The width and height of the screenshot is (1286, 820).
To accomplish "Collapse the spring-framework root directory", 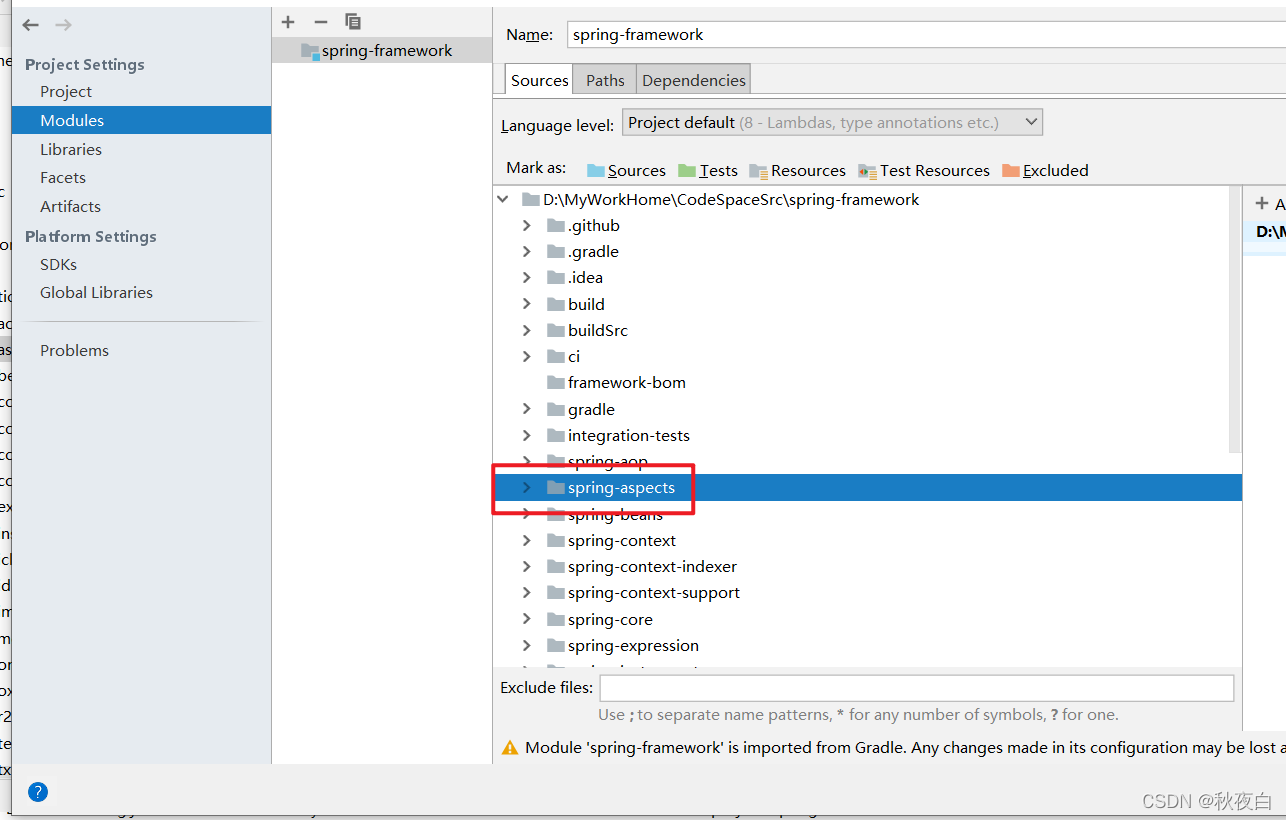I will pyautogui.click(x=503, y=199).
